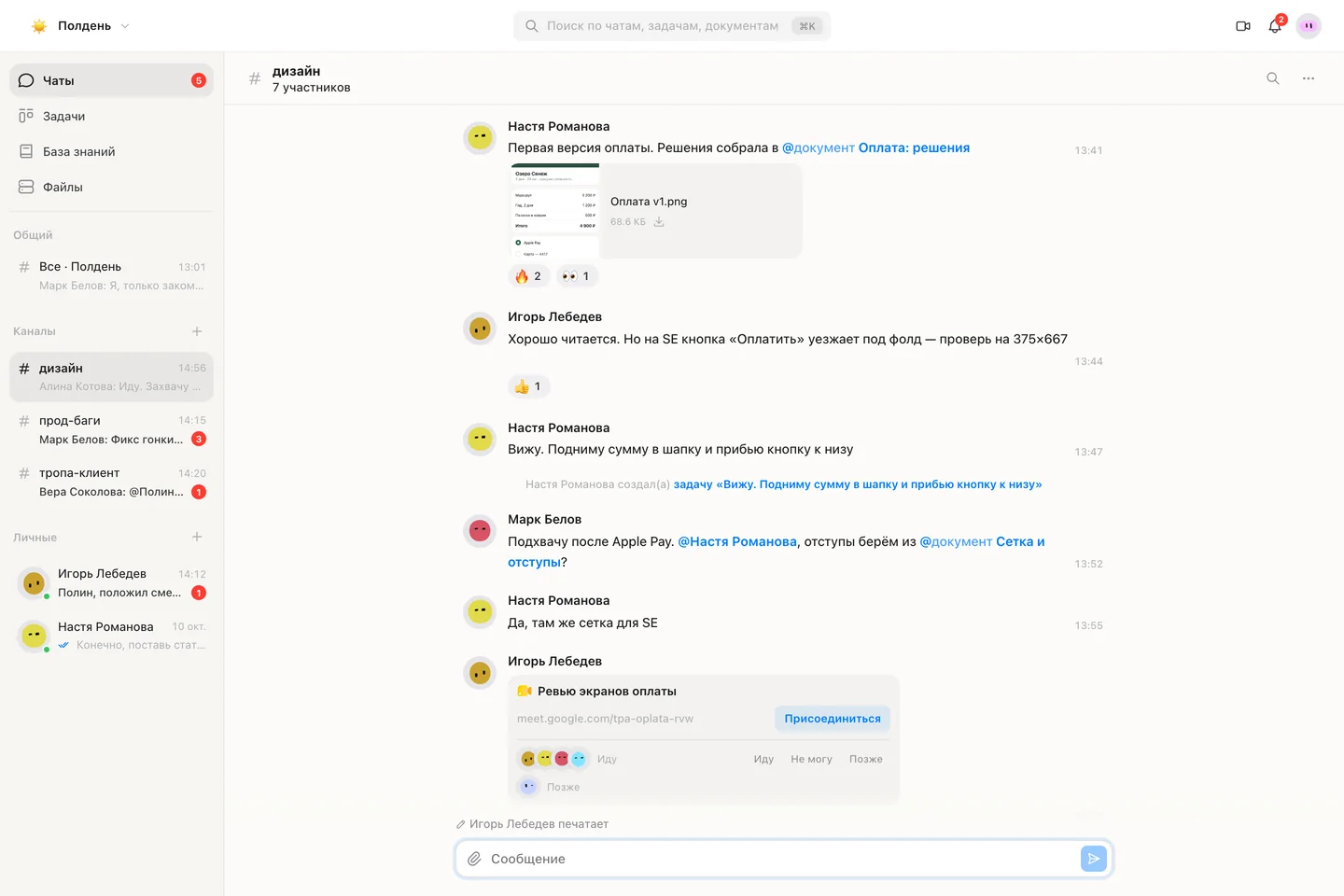Open the Все · Полдень chat
This screenshot has width=1344, height=896.
[x=111, y=276]
